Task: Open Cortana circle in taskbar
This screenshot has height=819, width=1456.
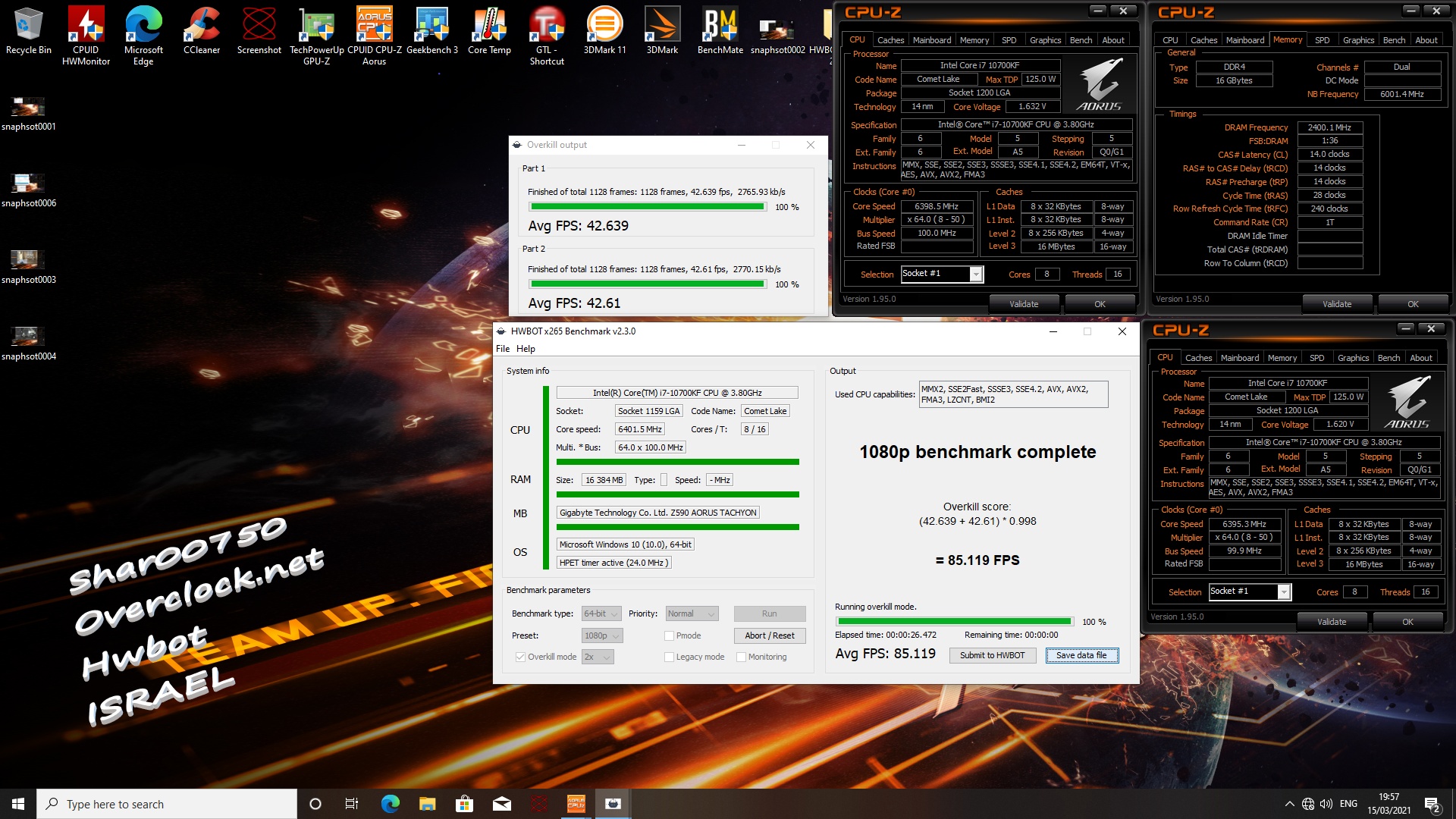Action: (315, 804)
